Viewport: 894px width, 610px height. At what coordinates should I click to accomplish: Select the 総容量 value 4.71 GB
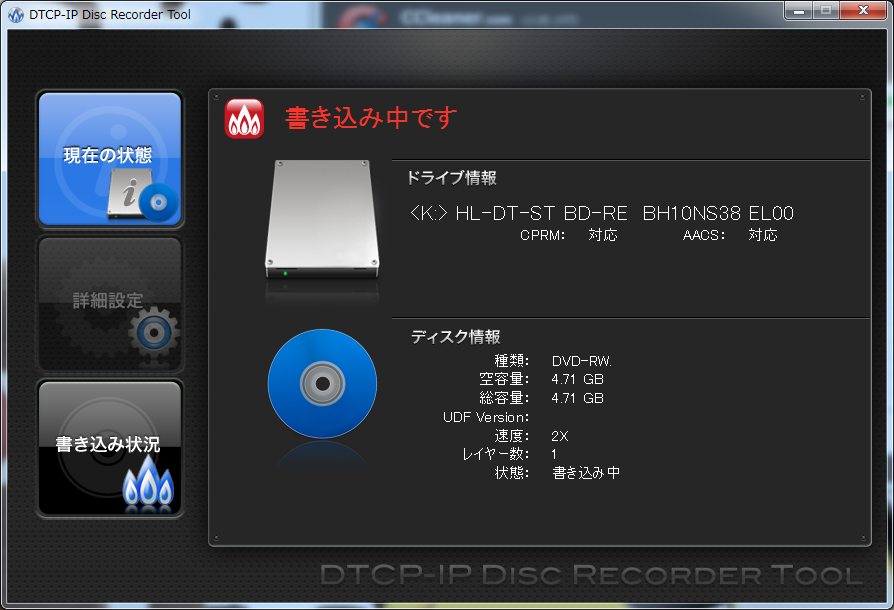coord(578,398)
